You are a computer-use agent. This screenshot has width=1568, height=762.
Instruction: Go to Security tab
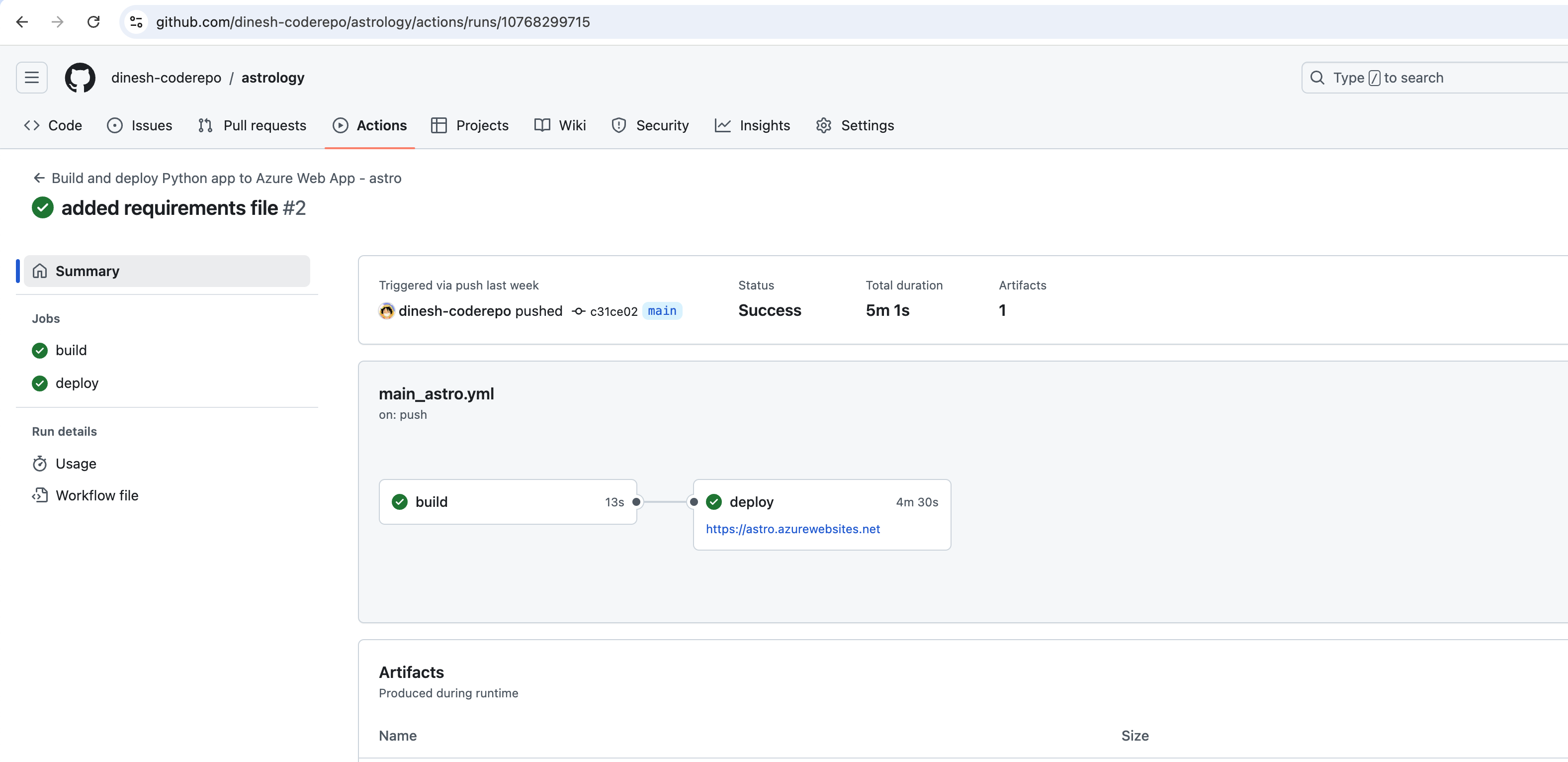pyautogui.click(x=650, y=125)
